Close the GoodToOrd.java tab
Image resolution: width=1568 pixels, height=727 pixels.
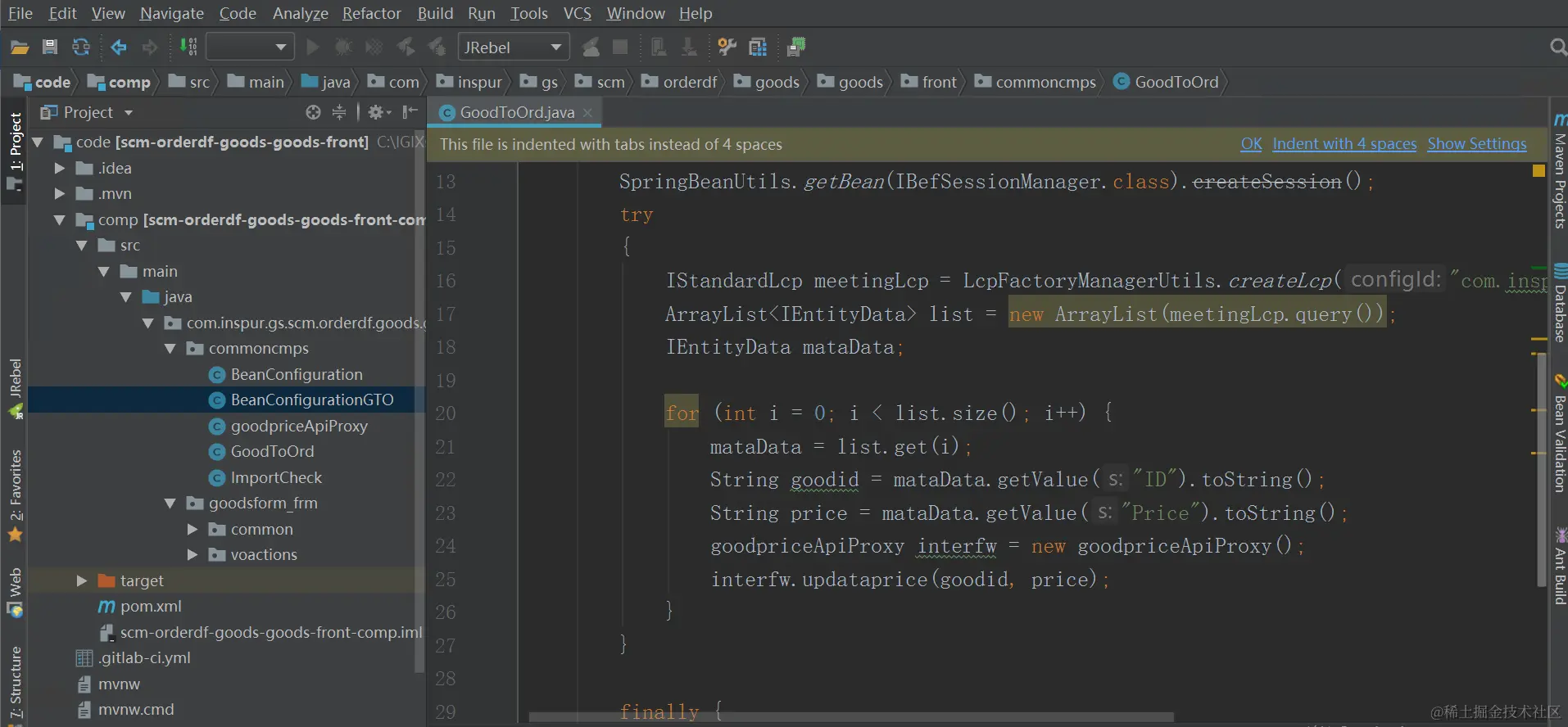tap(587, 113)
